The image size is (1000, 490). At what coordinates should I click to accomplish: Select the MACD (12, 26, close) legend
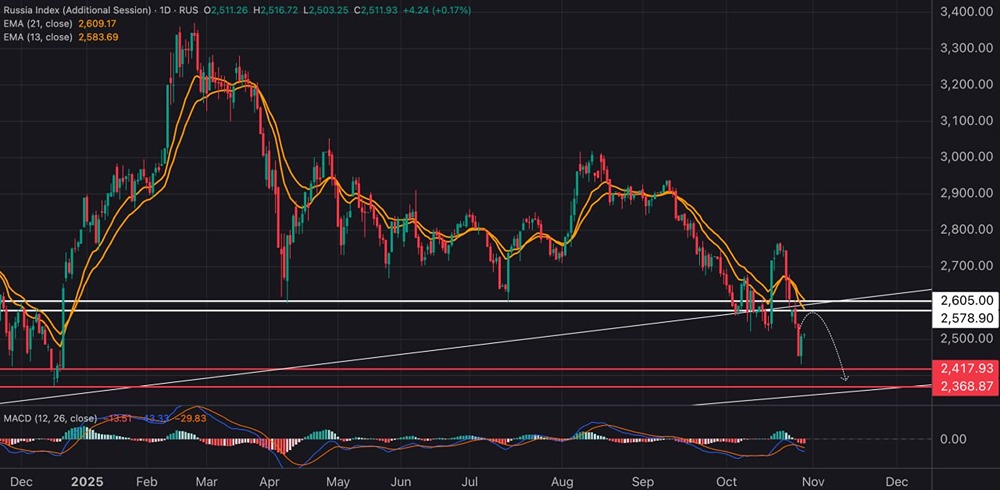click(50, 419)
